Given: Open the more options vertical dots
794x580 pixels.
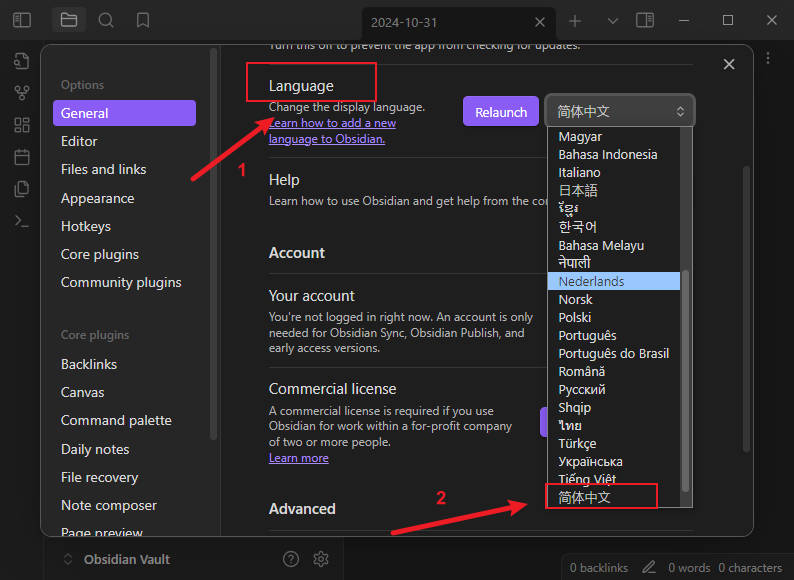Looking at the screenshot, I should 768,58.
